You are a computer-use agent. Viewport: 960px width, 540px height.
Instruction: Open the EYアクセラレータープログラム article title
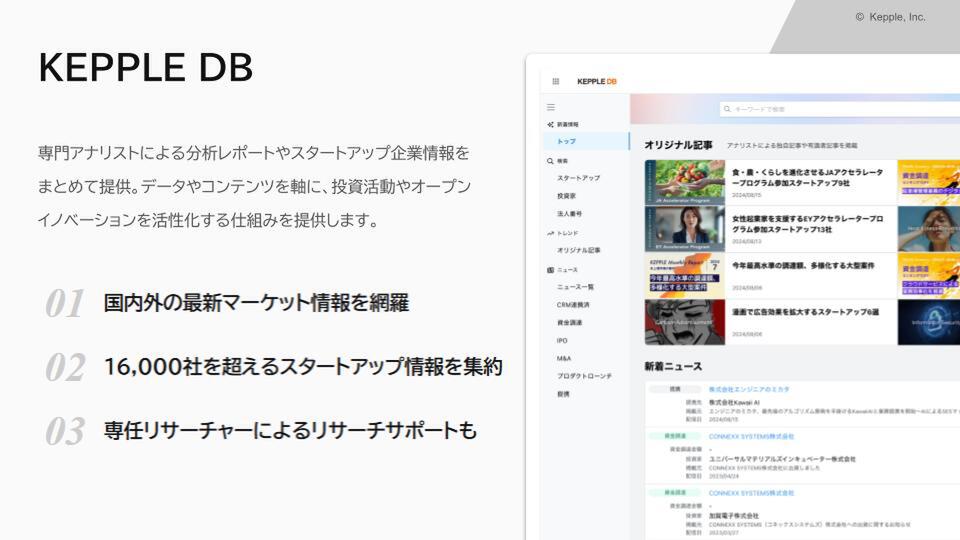(x=808, y=224)
